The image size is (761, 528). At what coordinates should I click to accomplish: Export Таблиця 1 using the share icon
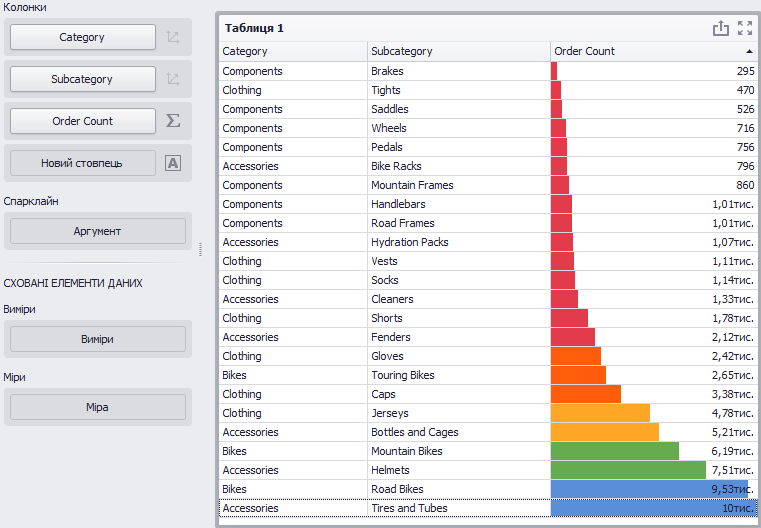pos(721,28)
